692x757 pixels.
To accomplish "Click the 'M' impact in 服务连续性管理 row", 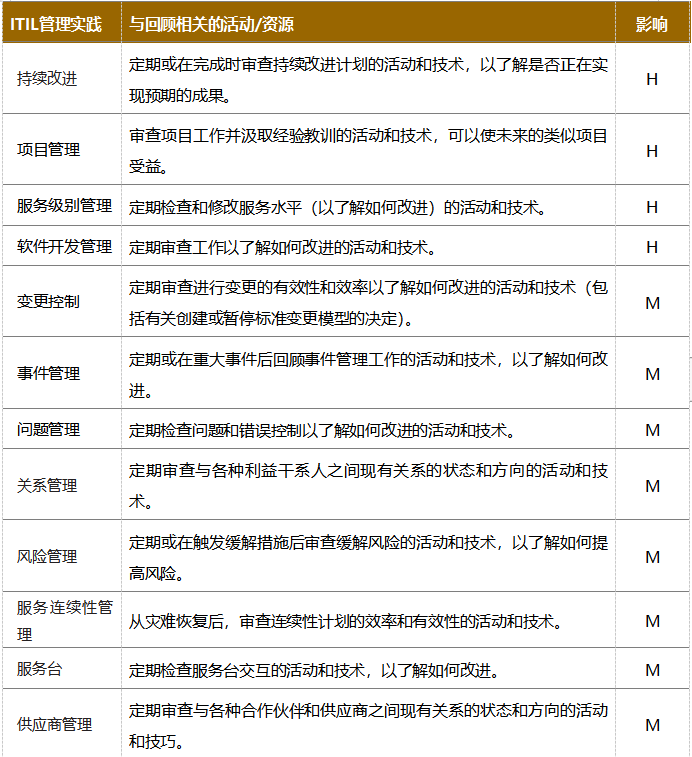I will pos(652,621).
